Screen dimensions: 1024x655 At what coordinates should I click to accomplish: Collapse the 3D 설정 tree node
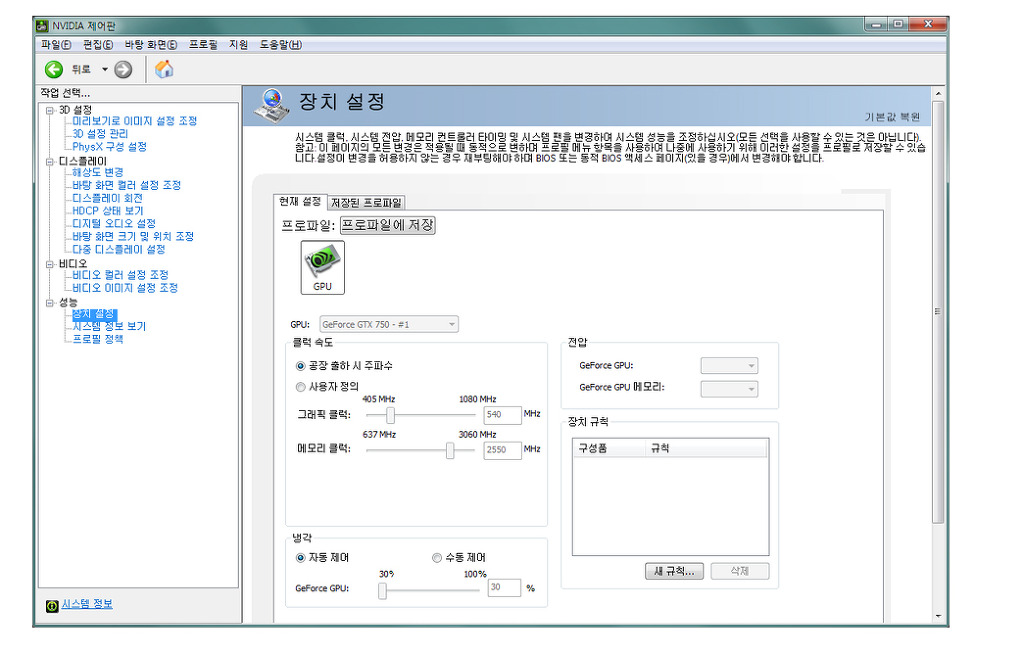tap(50, 110)
